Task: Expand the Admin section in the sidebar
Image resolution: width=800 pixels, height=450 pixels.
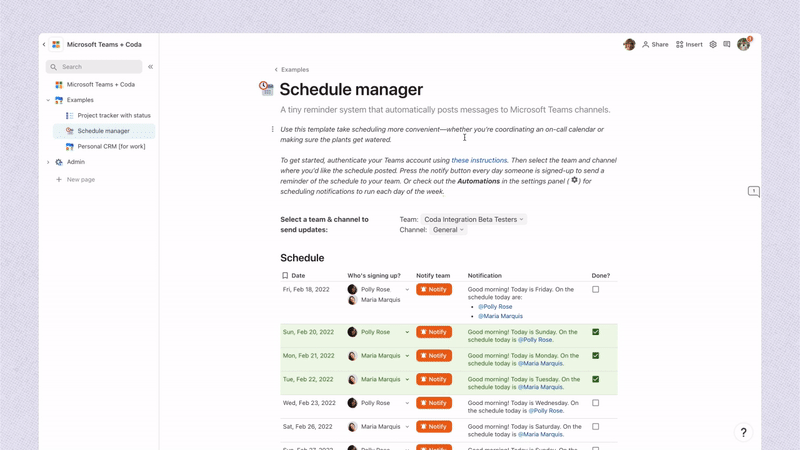Action: [48, 162]
